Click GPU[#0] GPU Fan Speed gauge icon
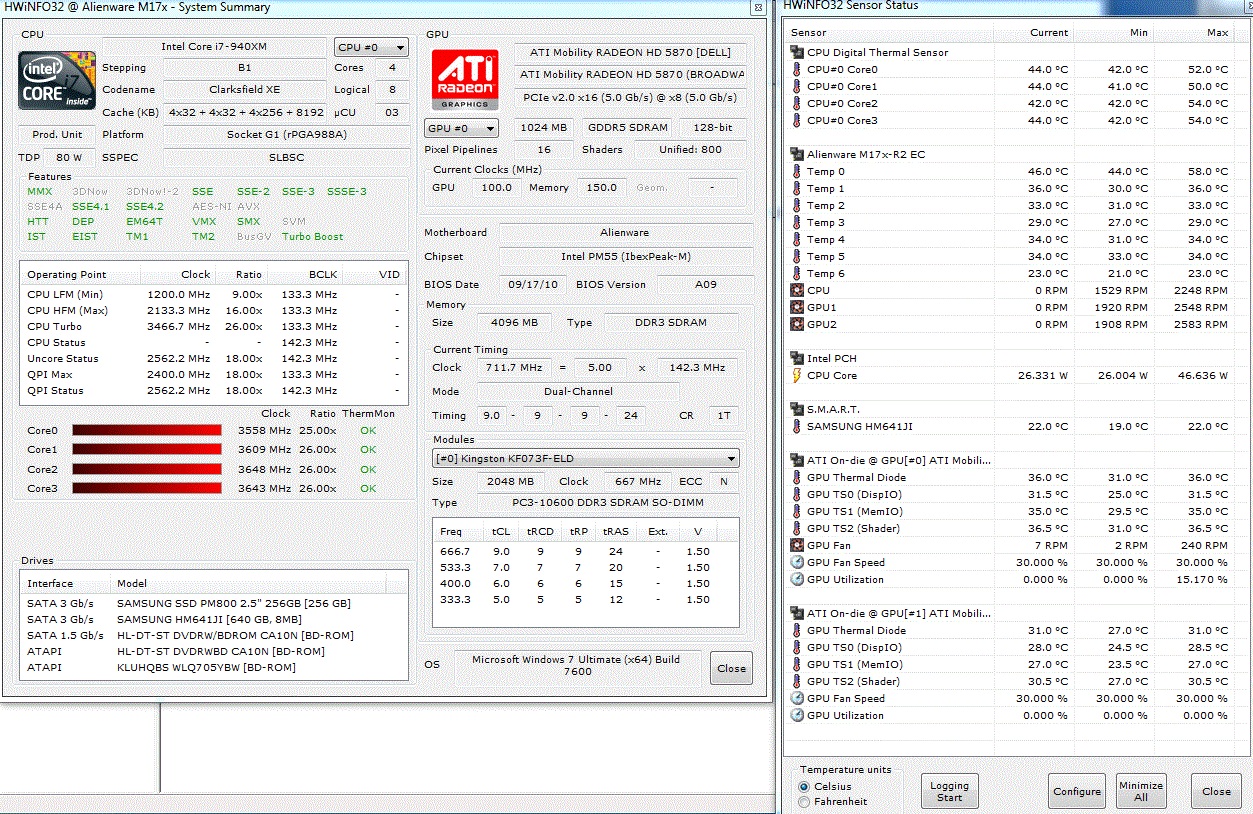This screenshot has height=814, width=1253. pos(796,562)
